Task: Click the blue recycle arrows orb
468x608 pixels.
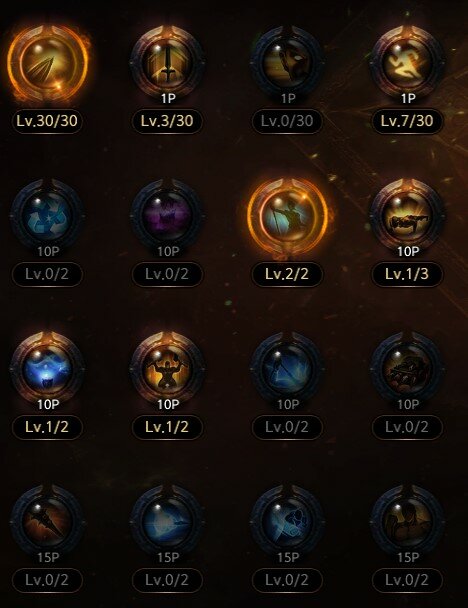Action: [47, 216]
